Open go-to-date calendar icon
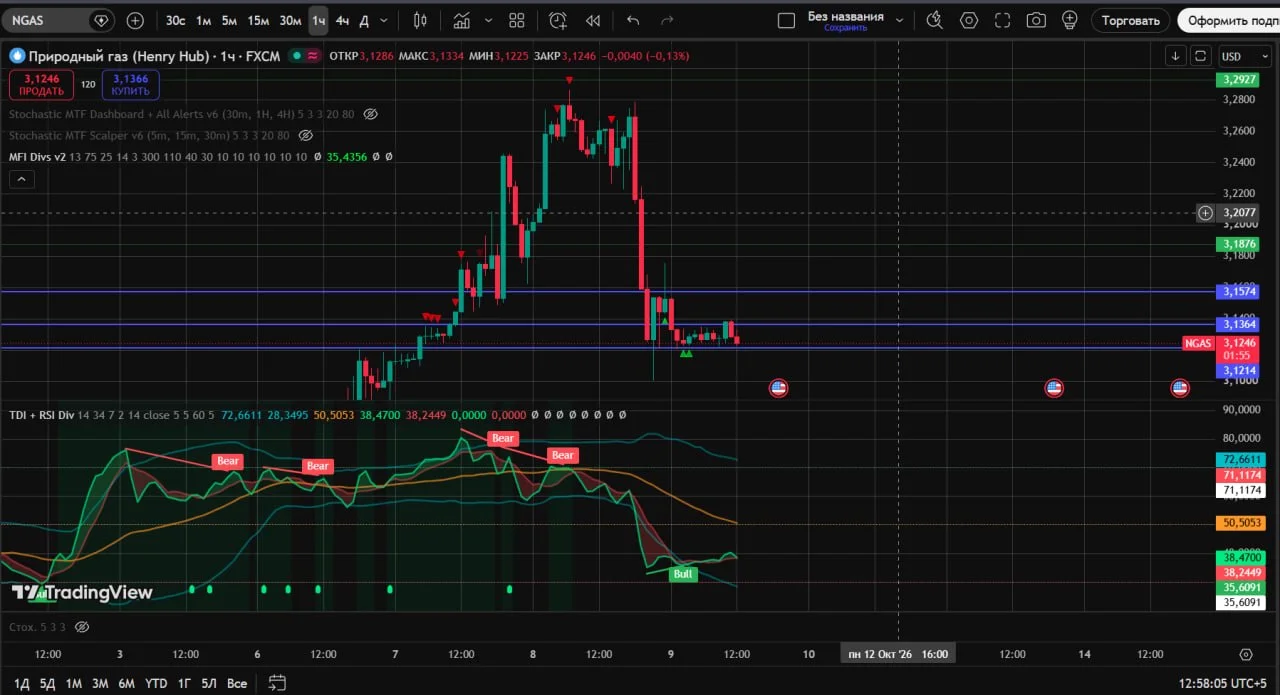This screenshot has height=695, width=1280. [x=277, y=683]
